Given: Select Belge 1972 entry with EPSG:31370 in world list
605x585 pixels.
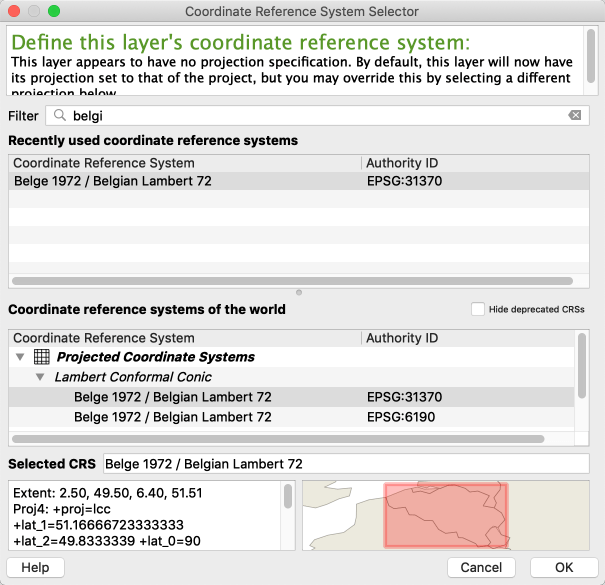Looking at the screenshot, I should coord(172,397).
